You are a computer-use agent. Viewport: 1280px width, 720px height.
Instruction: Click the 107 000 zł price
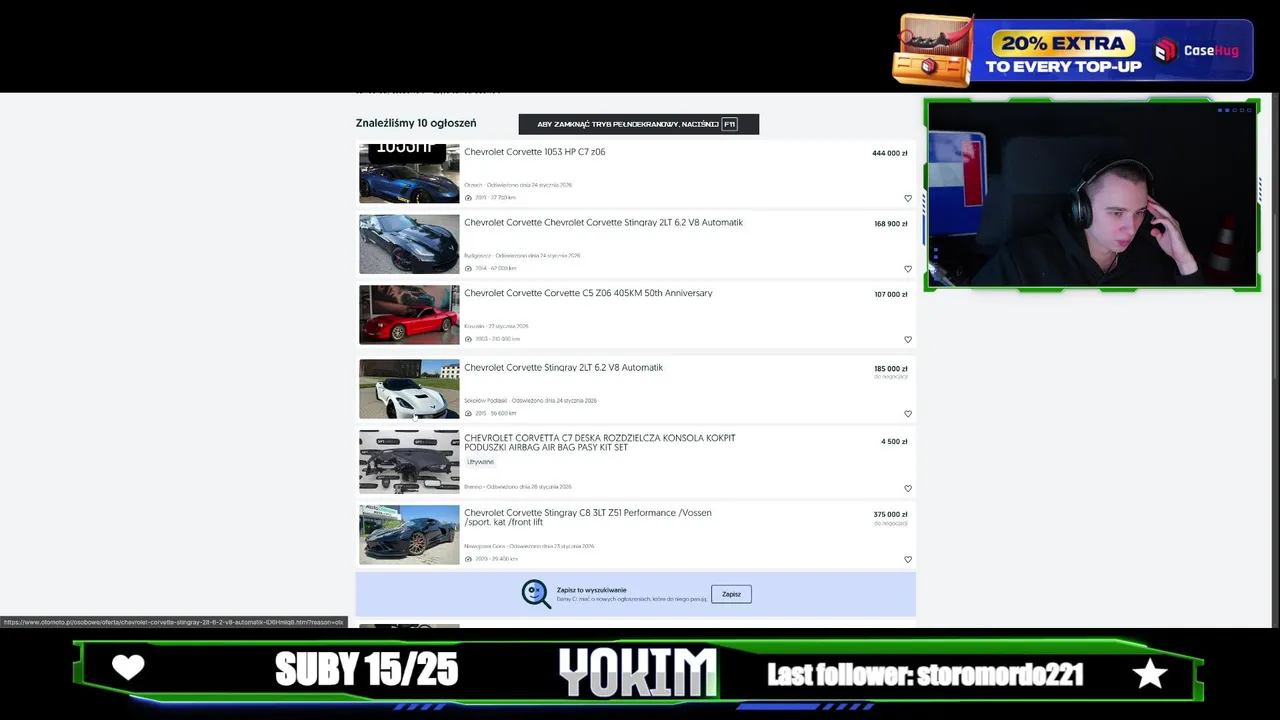890,295
